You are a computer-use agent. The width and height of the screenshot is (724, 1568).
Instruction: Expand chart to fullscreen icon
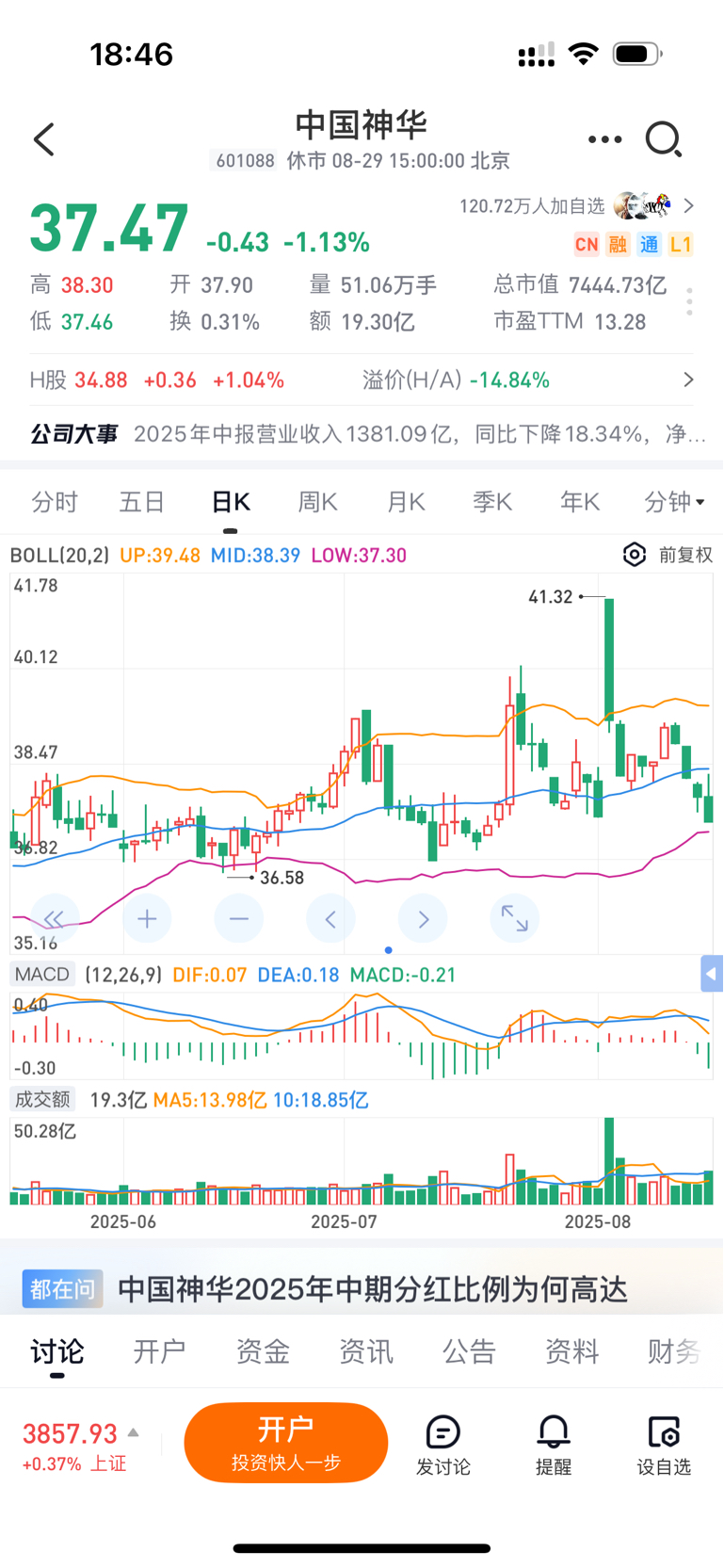pyautogui.click(x=514, y=918)
